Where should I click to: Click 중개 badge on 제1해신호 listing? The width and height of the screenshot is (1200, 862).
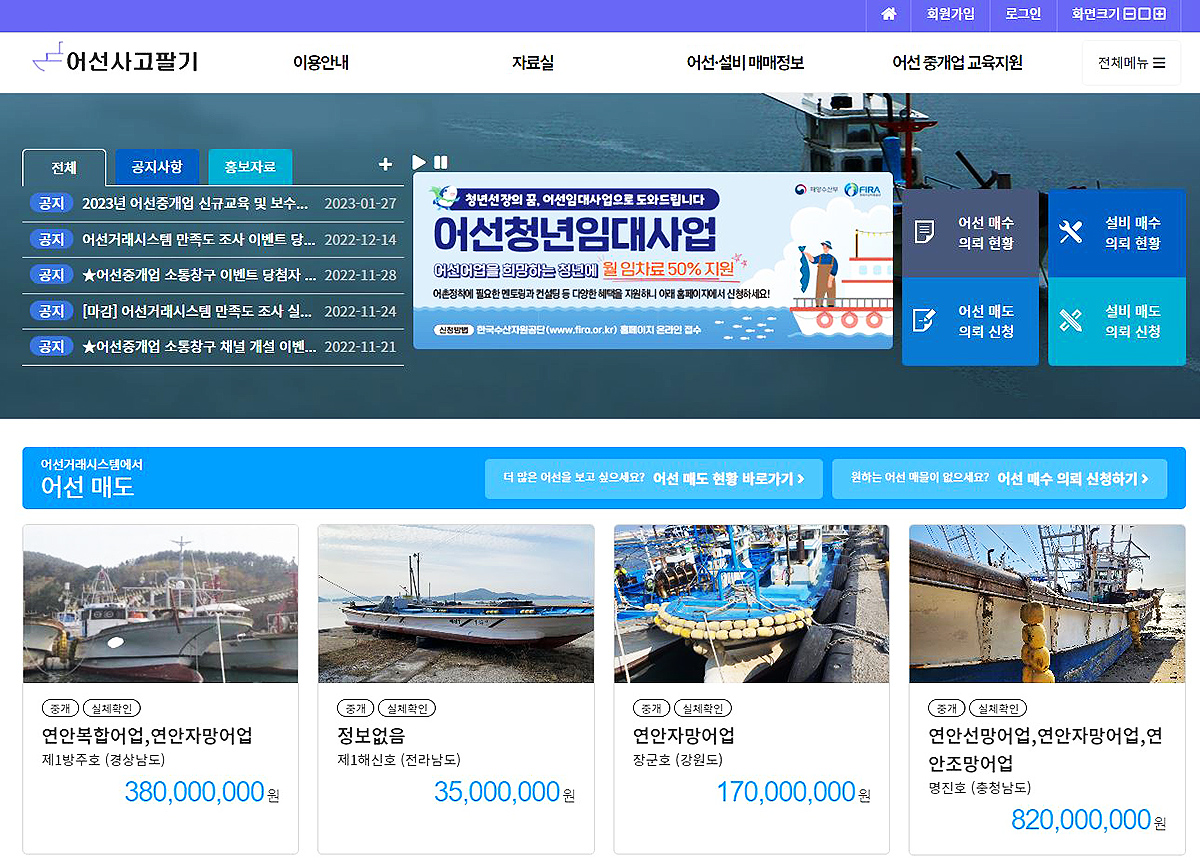[x=354, y=708]
